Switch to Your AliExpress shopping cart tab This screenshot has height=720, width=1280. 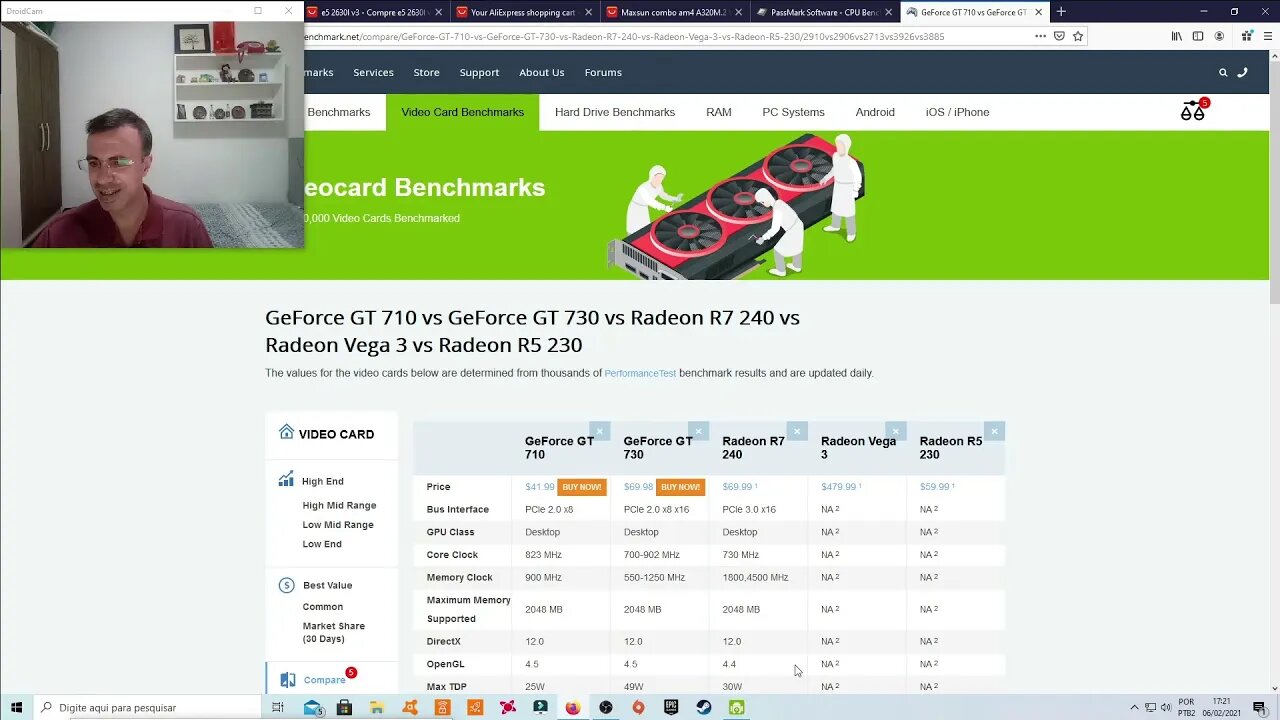[523, 12]
